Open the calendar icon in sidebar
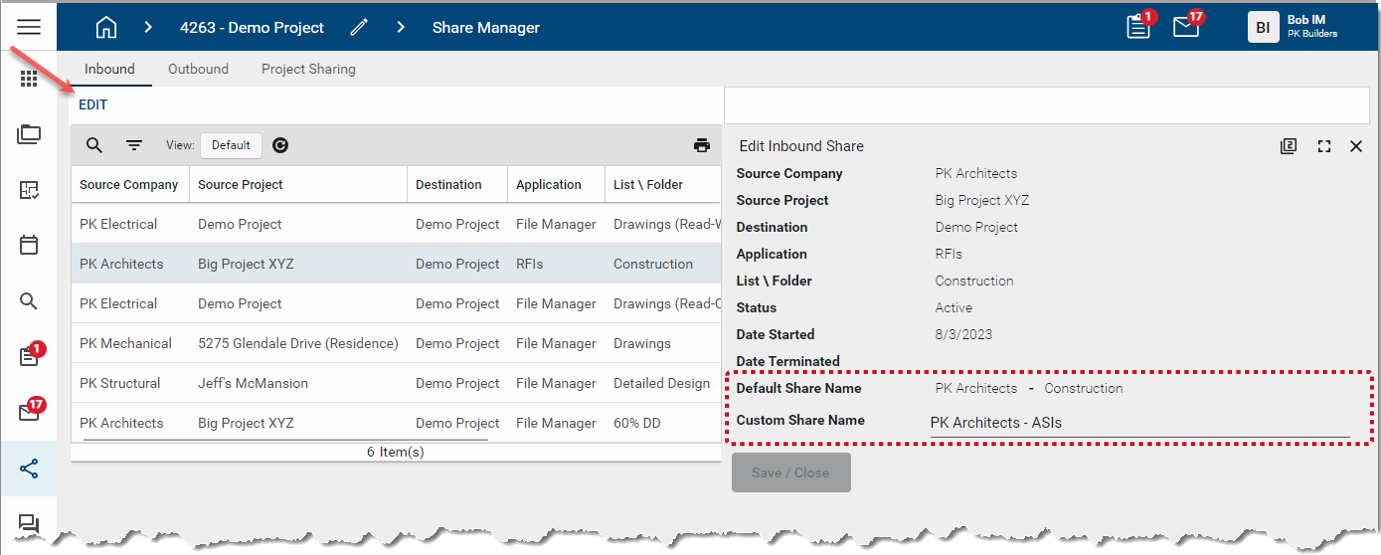Image resolution: width=1381 pixels, height=555 pixels. tap(29, 244)
